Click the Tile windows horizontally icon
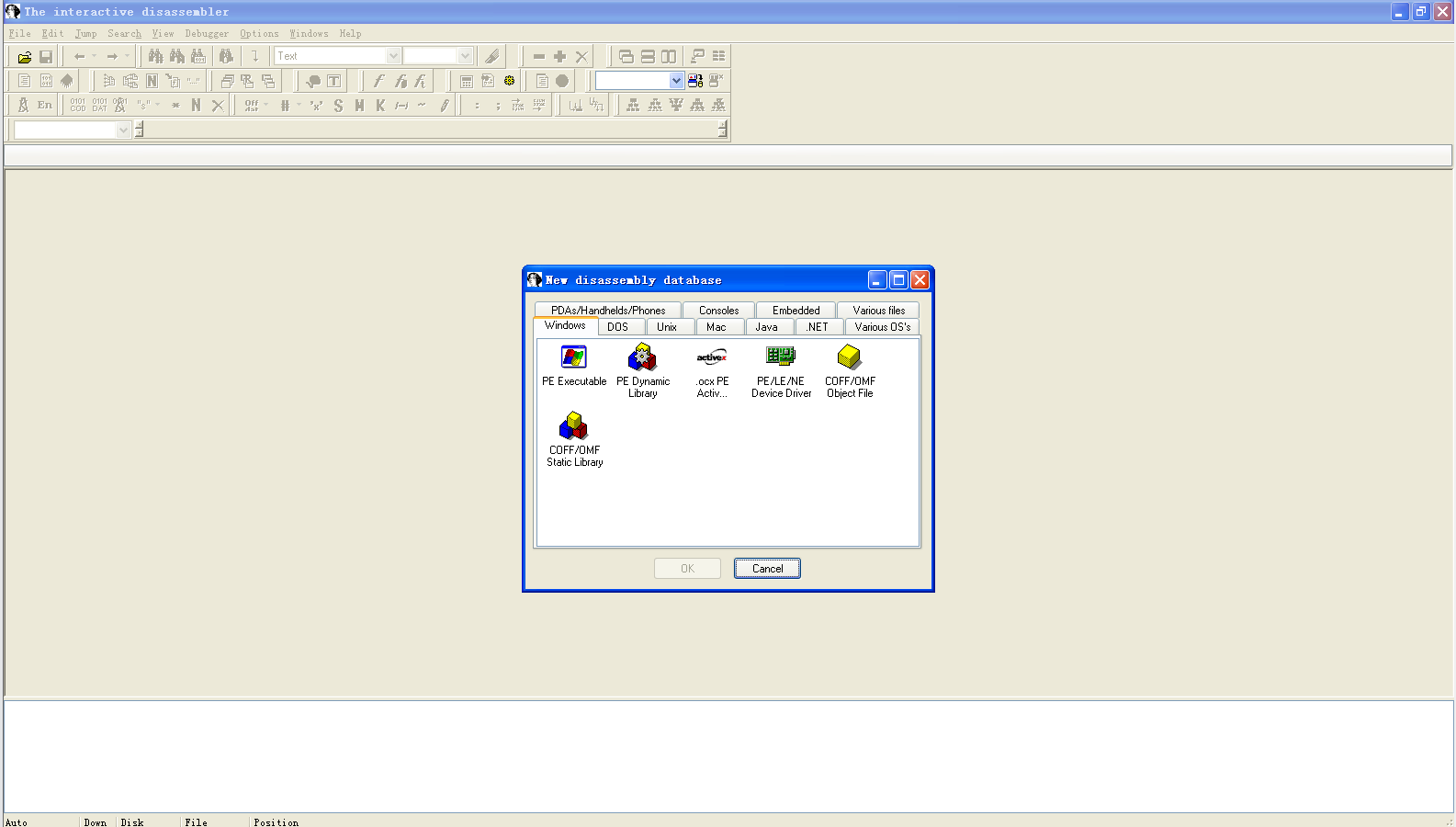The image size is (1456, 827). 648,56
